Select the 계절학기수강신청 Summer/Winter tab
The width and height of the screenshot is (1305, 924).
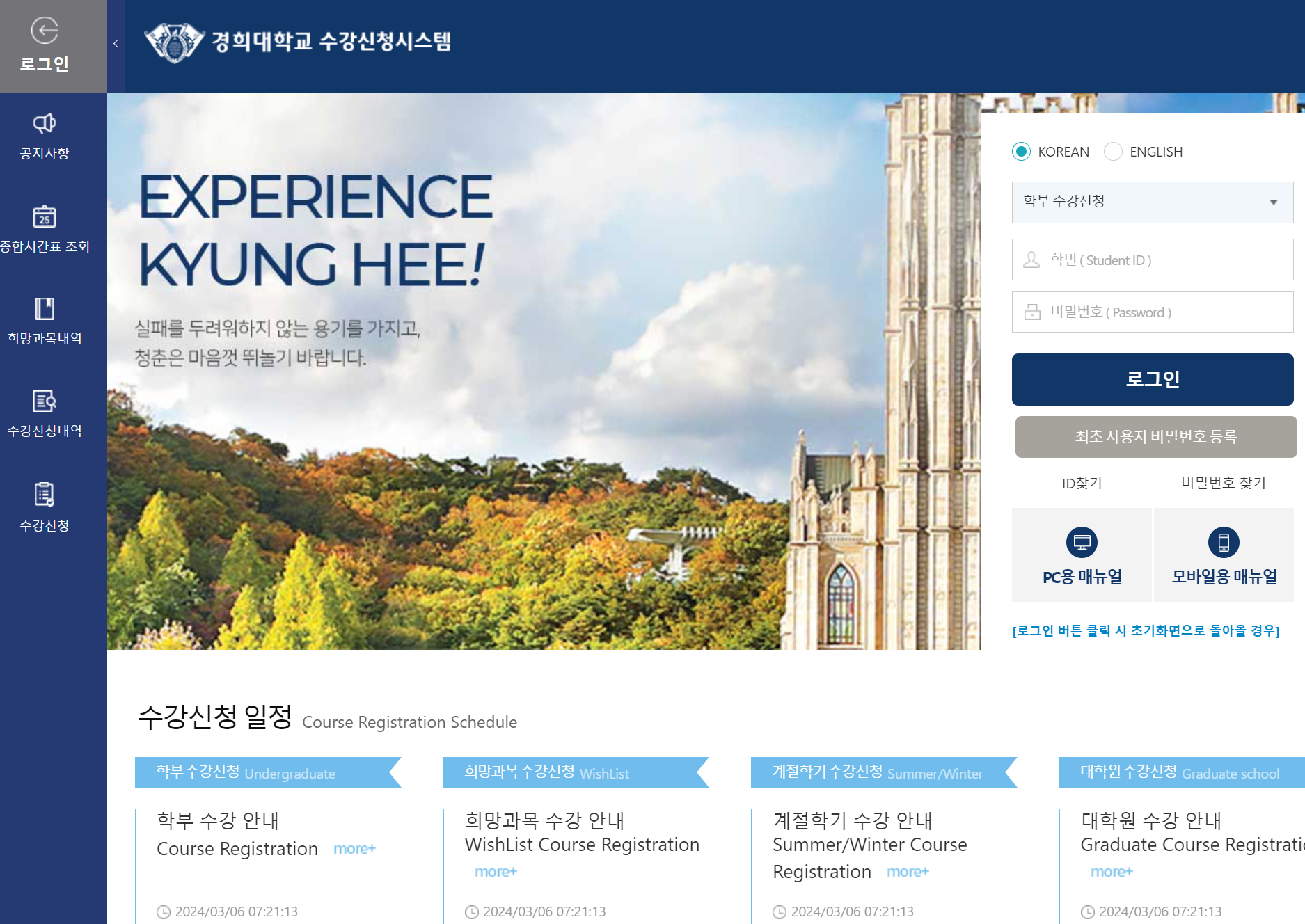pos(884,772)
